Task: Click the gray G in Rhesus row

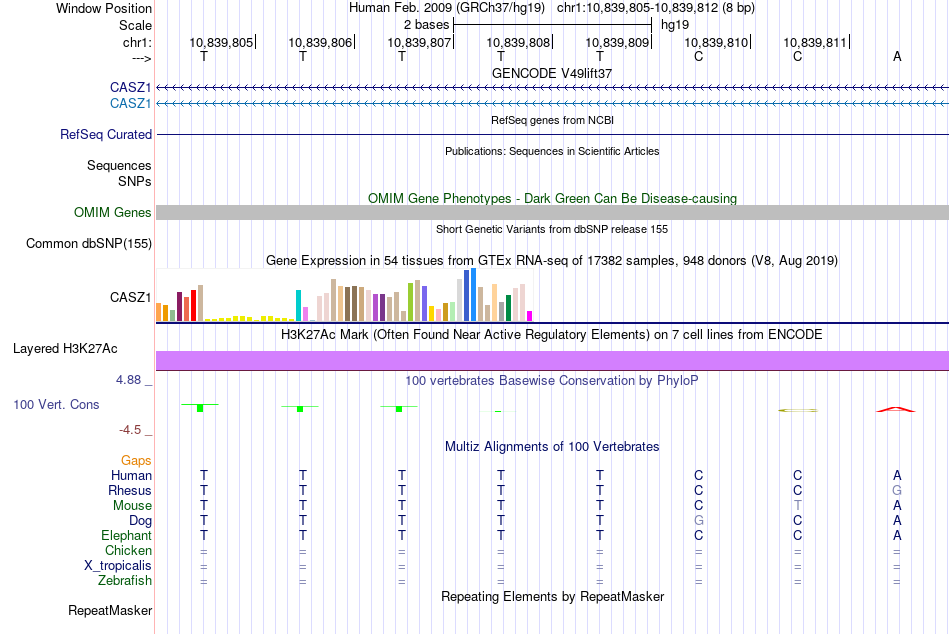Action: (897, 490)
